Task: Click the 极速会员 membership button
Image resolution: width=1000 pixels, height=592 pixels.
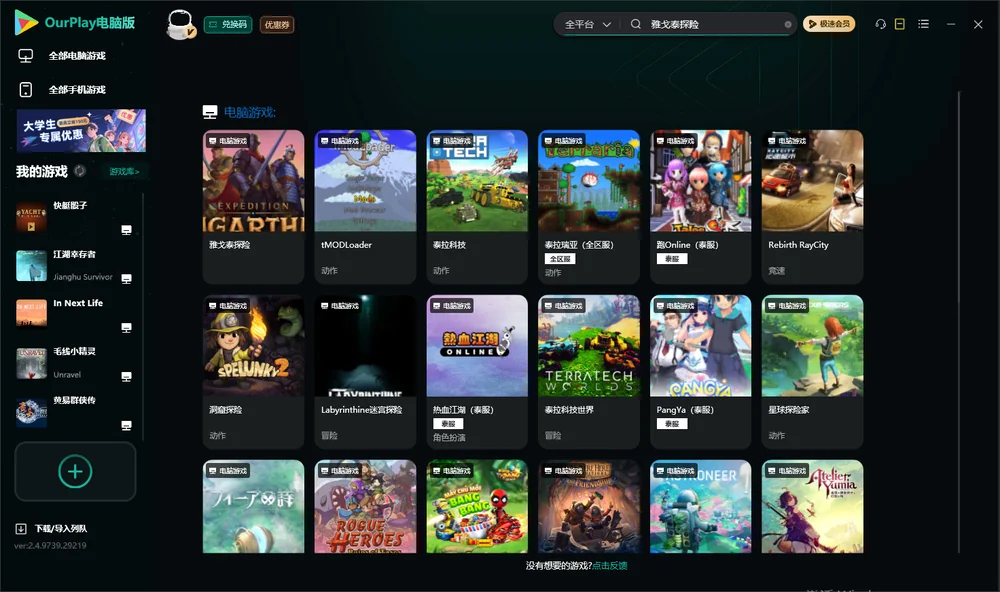Action: coord(829,24)
